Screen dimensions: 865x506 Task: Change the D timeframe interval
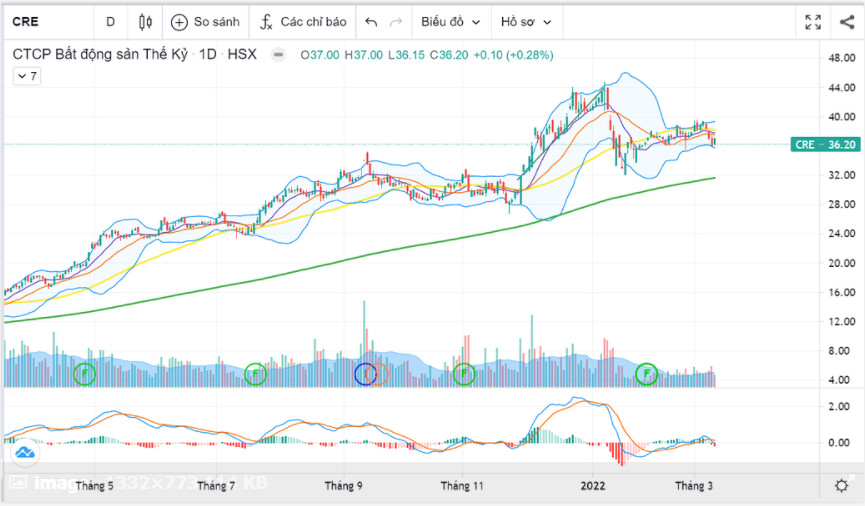pyautogui.click(x=110, y=22)
